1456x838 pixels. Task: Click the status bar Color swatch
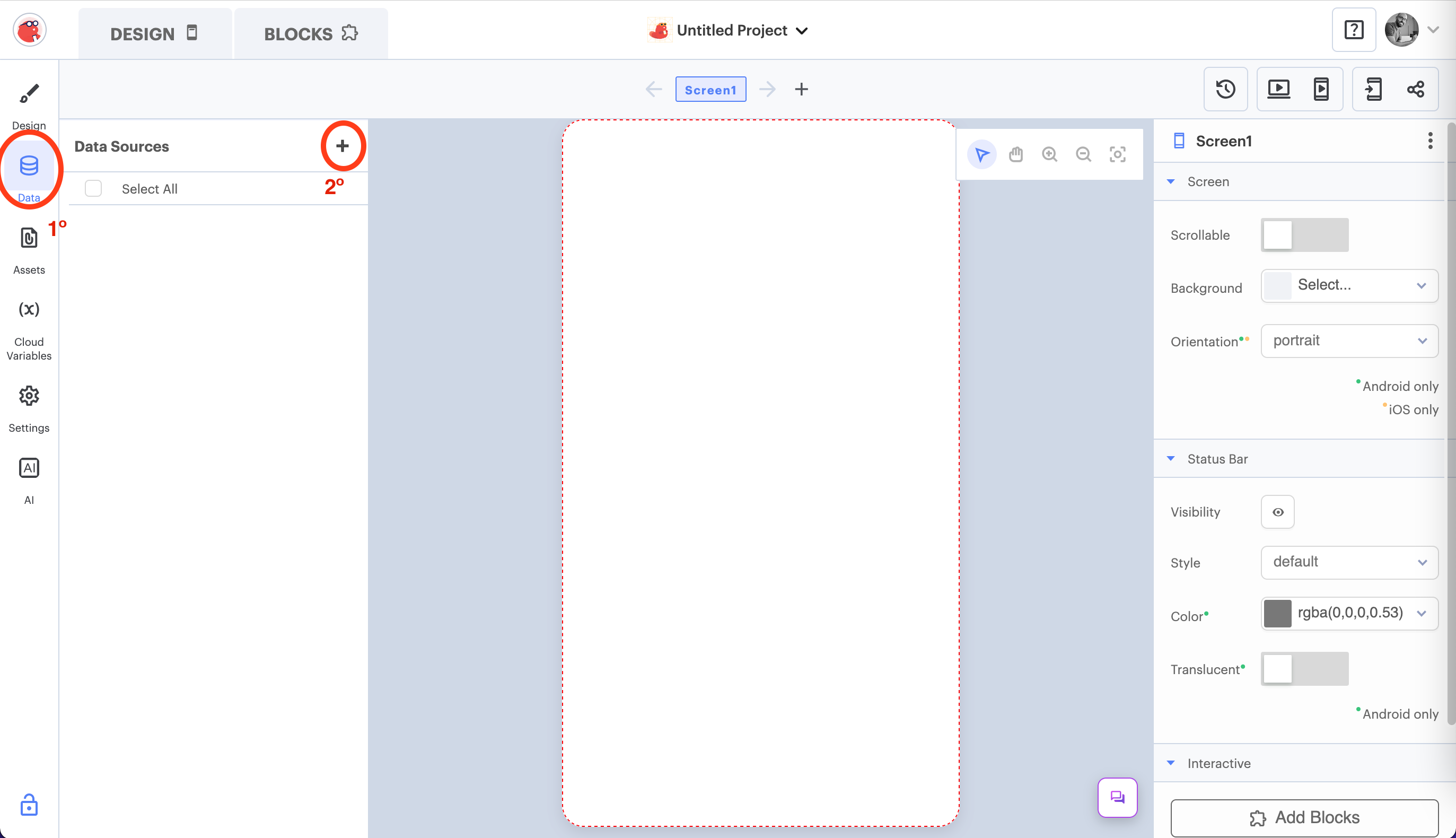1278,614
